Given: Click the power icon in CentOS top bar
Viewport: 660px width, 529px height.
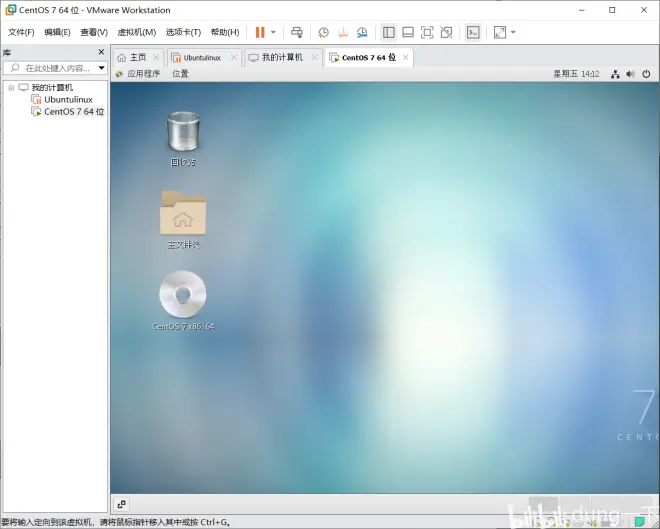Looking at the screenshot, I should click(646, 74).
